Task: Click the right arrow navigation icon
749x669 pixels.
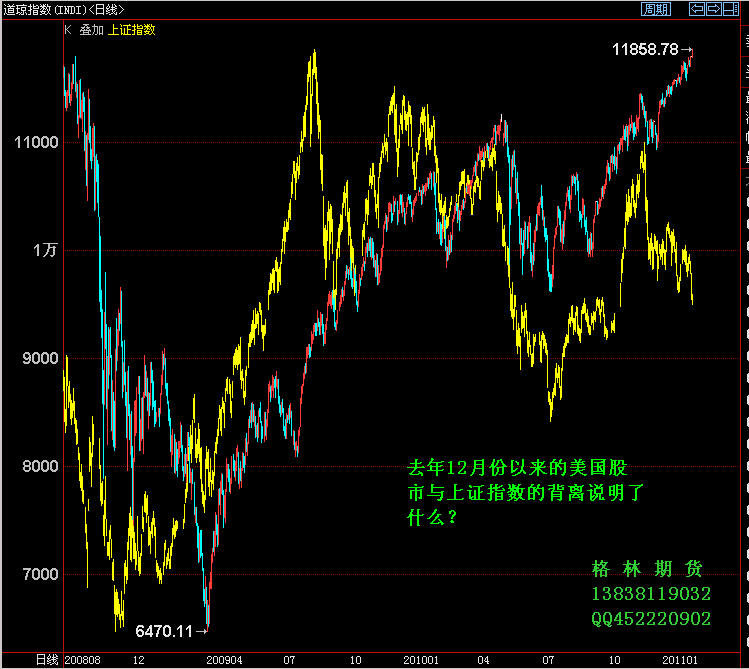Action: 714,9
